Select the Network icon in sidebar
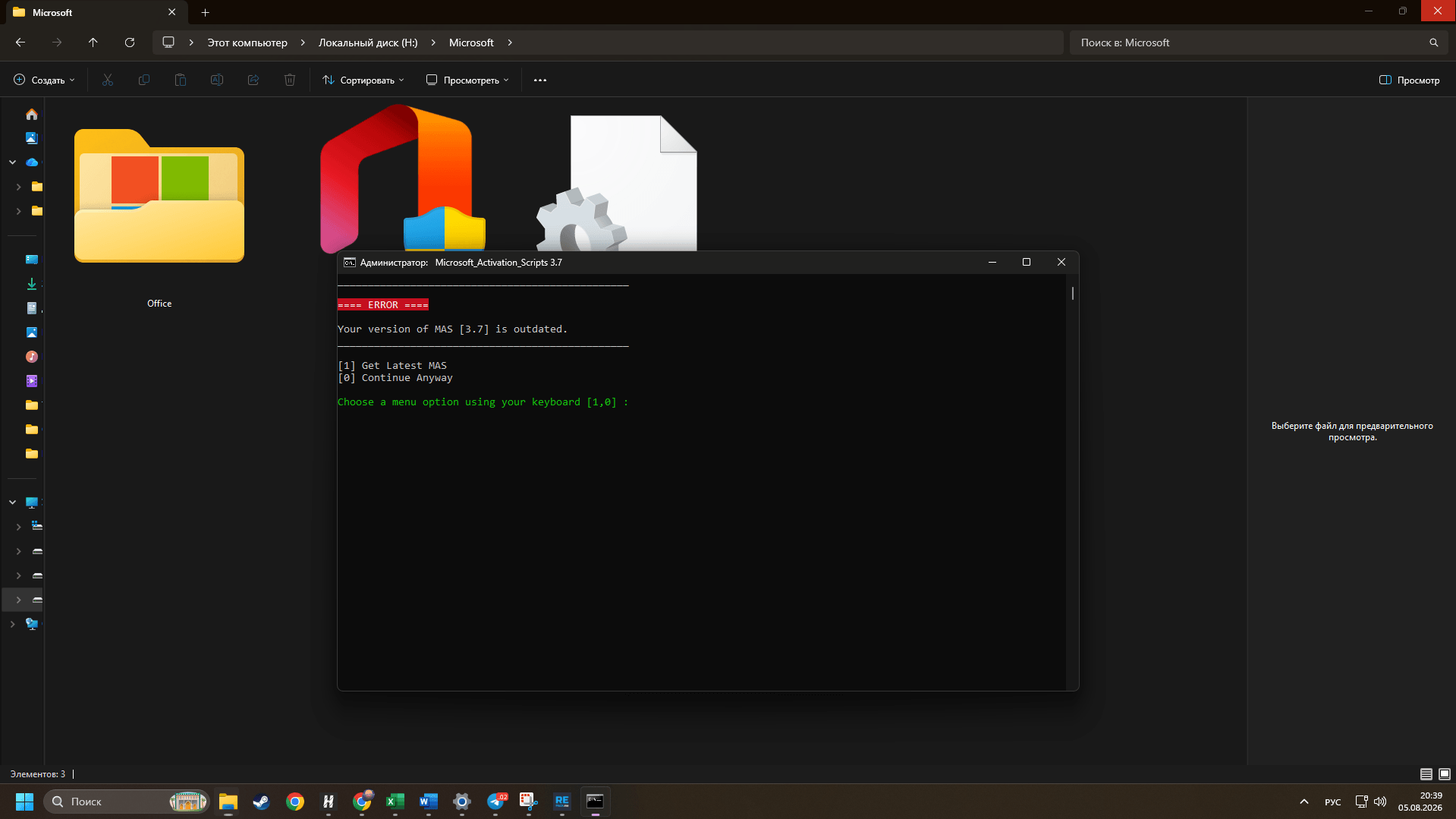The width and height of the screenshot is (1456, 819). click(x=32, y=624)
